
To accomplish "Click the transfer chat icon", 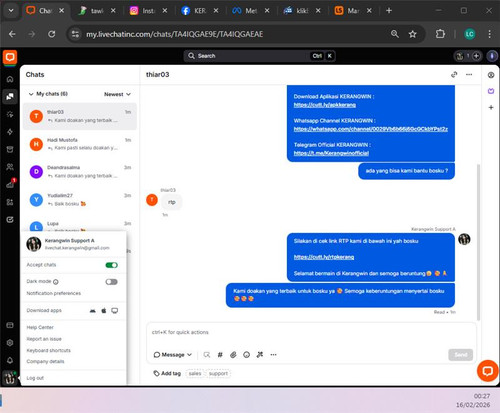I will point(454,74).
